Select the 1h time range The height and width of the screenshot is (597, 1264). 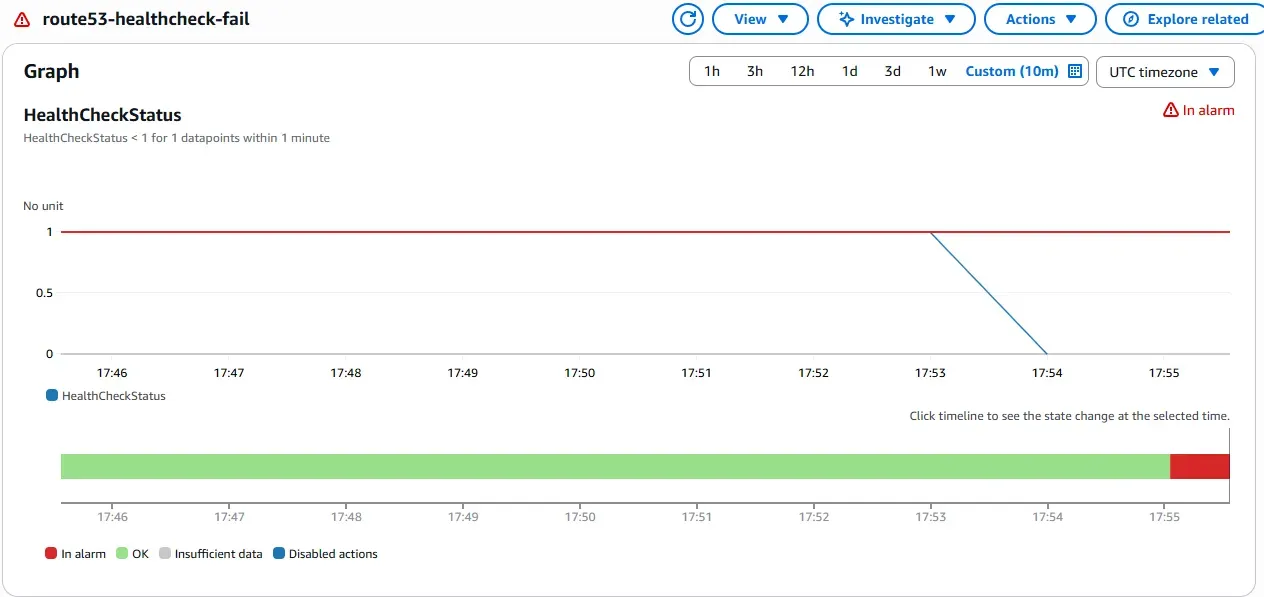(x=711, y=71)
